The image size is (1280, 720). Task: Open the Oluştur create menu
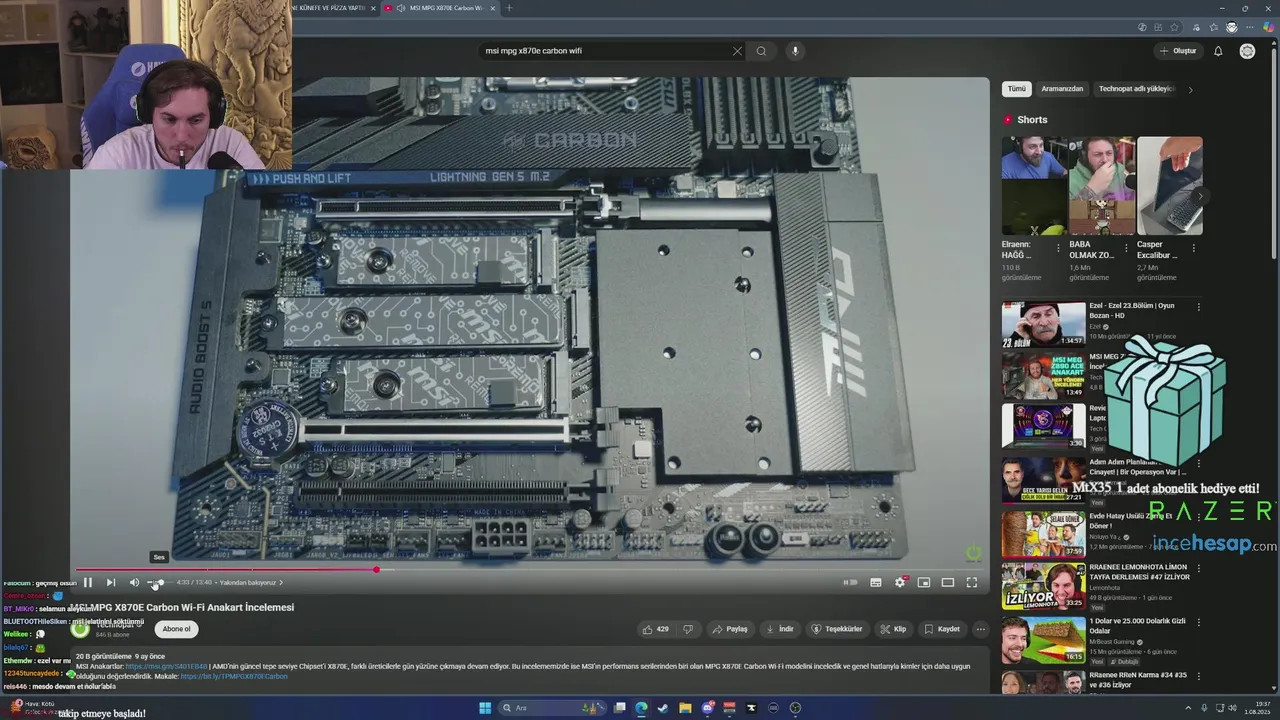1178,51
